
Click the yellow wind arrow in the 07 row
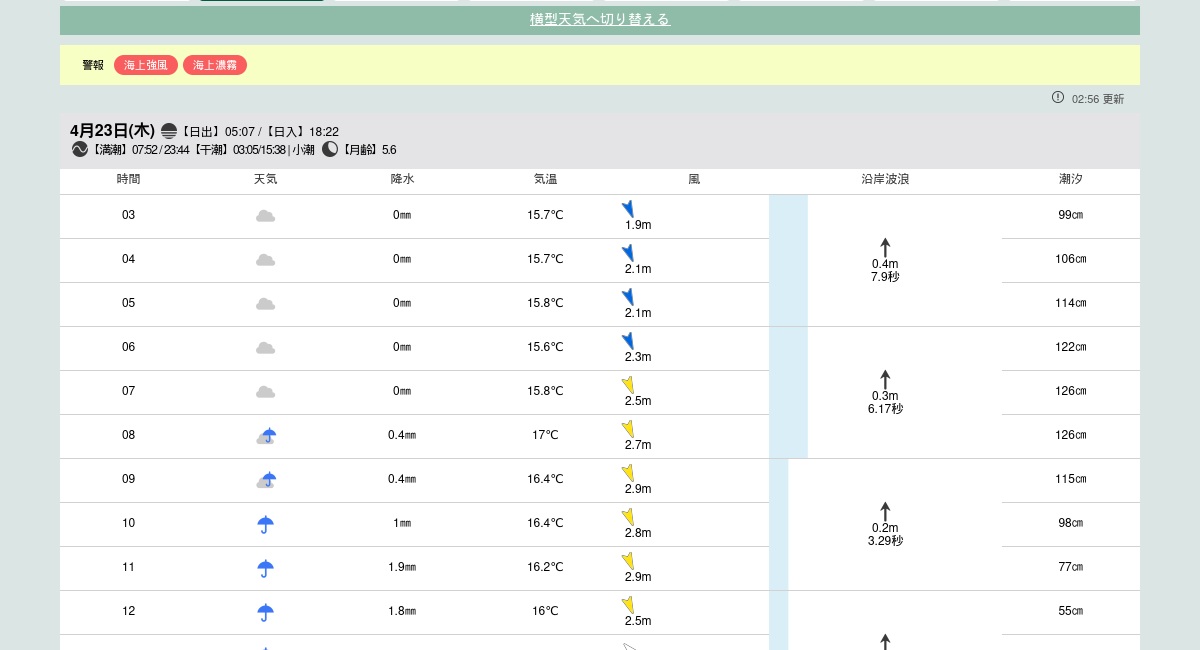pyautogui.click(x=628, y=385)
